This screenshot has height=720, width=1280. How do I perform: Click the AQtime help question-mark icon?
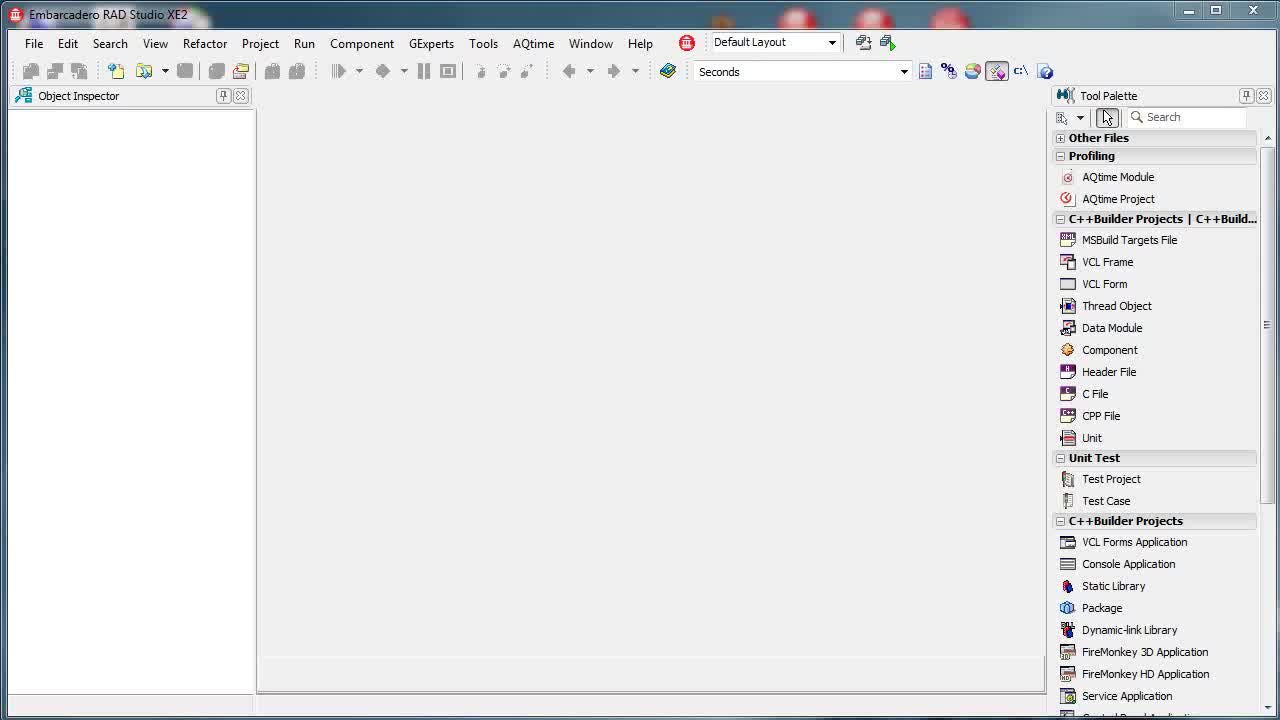(x=1045, y=71)
